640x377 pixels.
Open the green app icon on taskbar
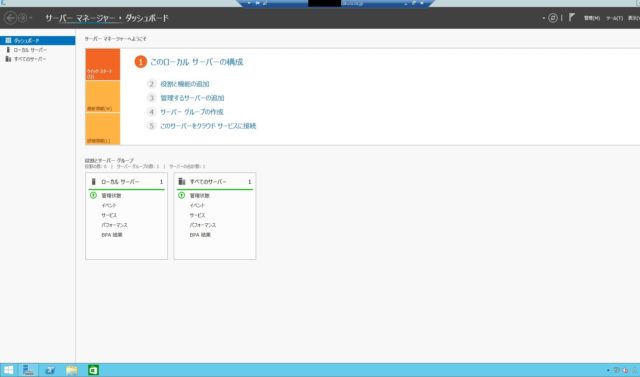[93, 370]
